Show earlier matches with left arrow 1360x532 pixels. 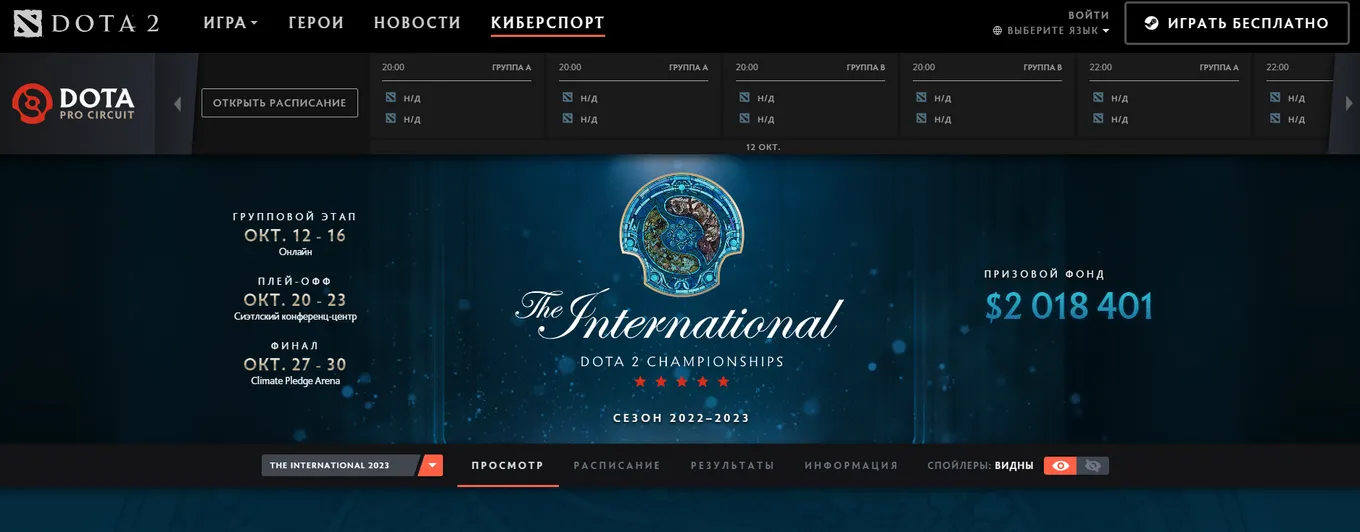click(177, 103)
